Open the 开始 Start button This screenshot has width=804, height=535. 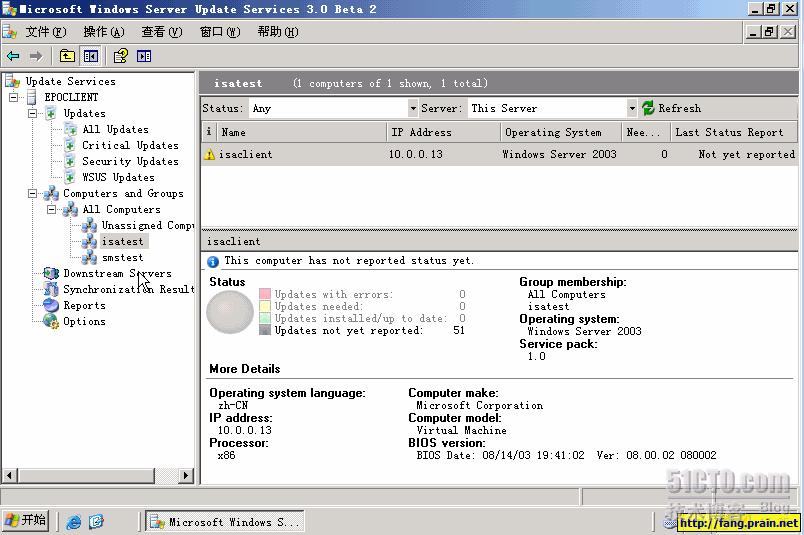click(26, 521)
